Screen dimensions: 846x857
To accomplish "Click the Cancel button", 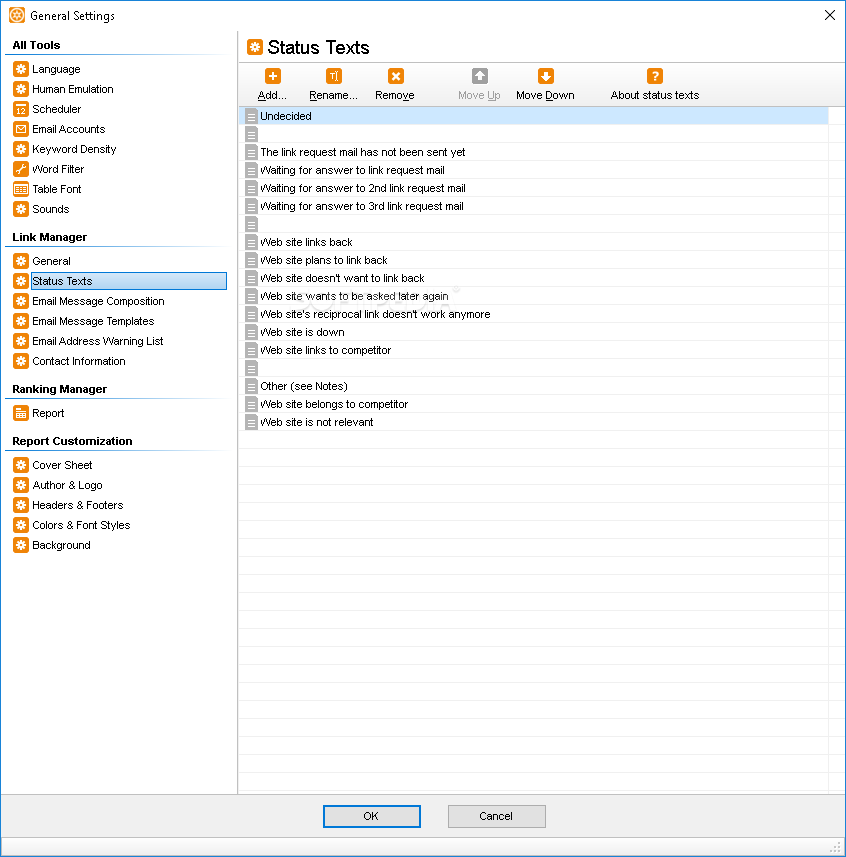I will click(x=496, y=816).
